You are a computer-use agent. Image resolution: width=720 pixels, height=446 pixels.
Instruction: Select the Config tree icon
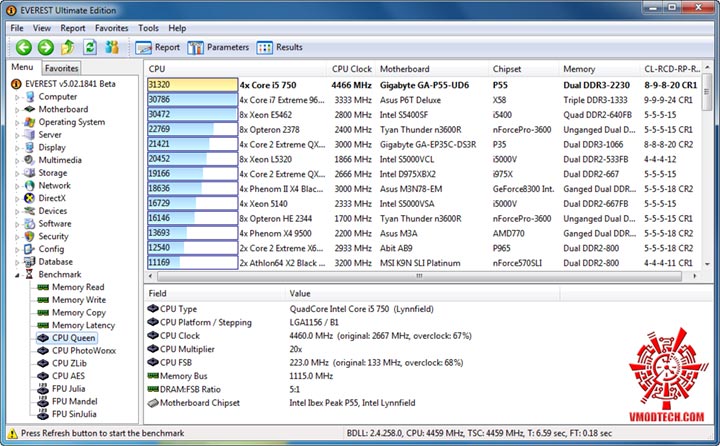click(30, 249)
